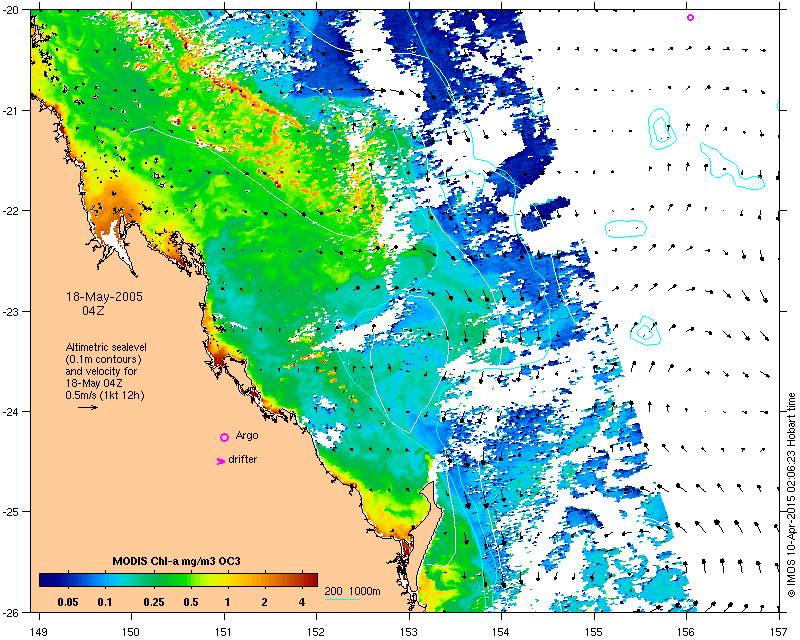
Task: Click the "150" longitude axis label
Action: click(131, 633)
